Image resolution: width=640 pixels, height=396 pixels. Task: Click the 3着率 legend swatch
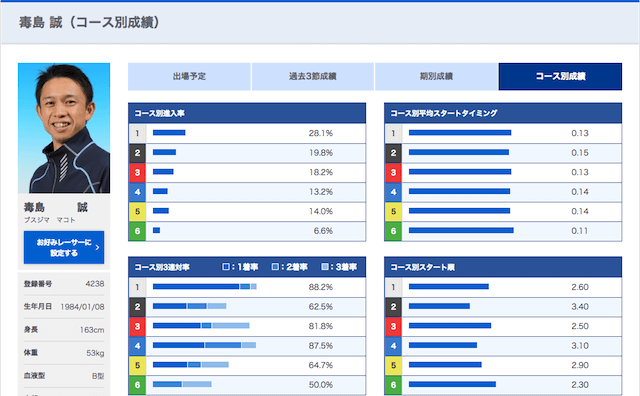(325, 267)
